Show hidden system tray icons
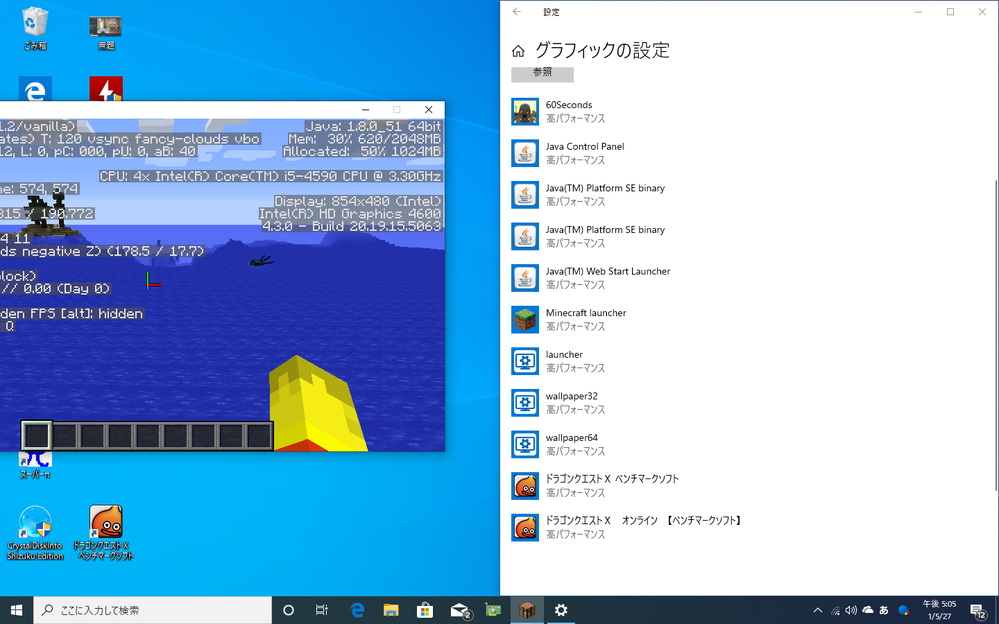The height and width of the screenshot is (624, 999). point(818,610)
